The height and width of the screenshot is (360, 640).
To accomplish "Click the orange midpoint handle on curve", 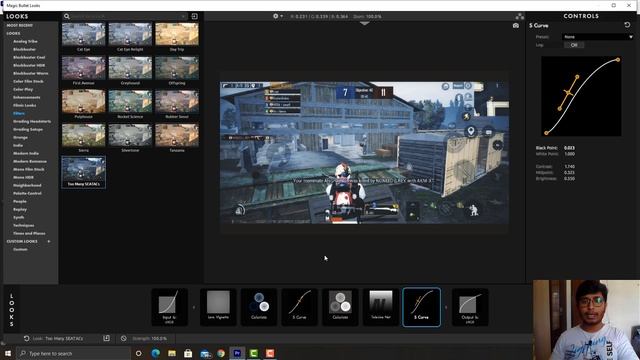I will click(x=568, y=93).
